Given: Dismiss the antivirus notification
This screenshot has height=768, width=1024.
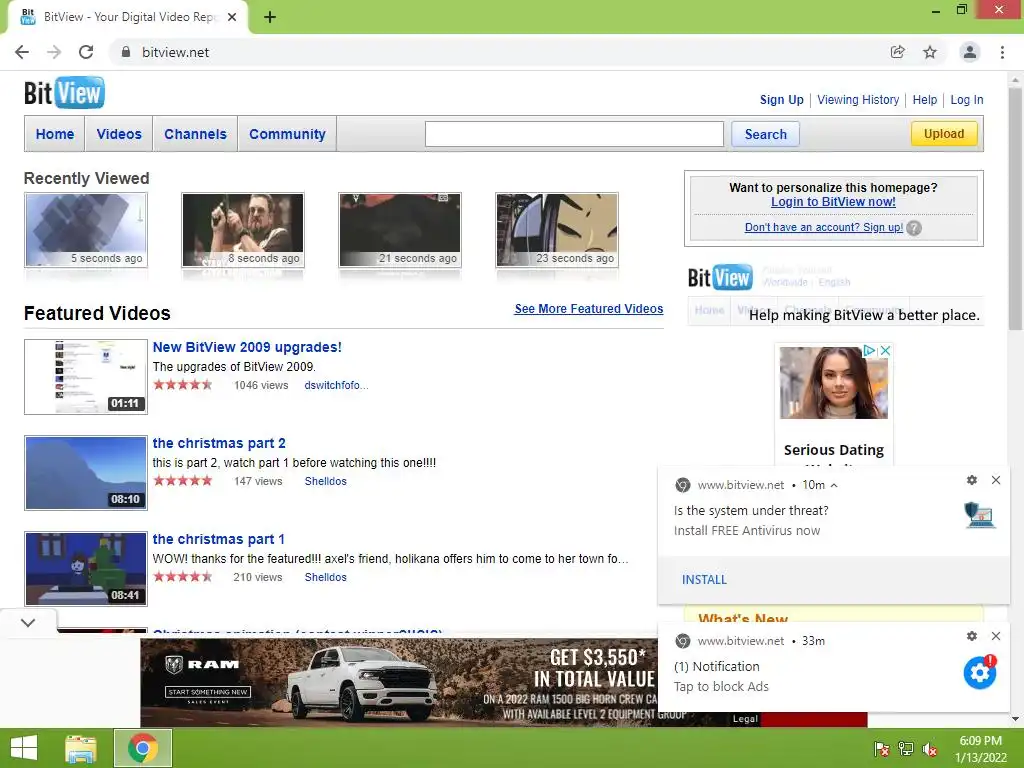Looking at the screenshot, I should (x=996, y=480).
